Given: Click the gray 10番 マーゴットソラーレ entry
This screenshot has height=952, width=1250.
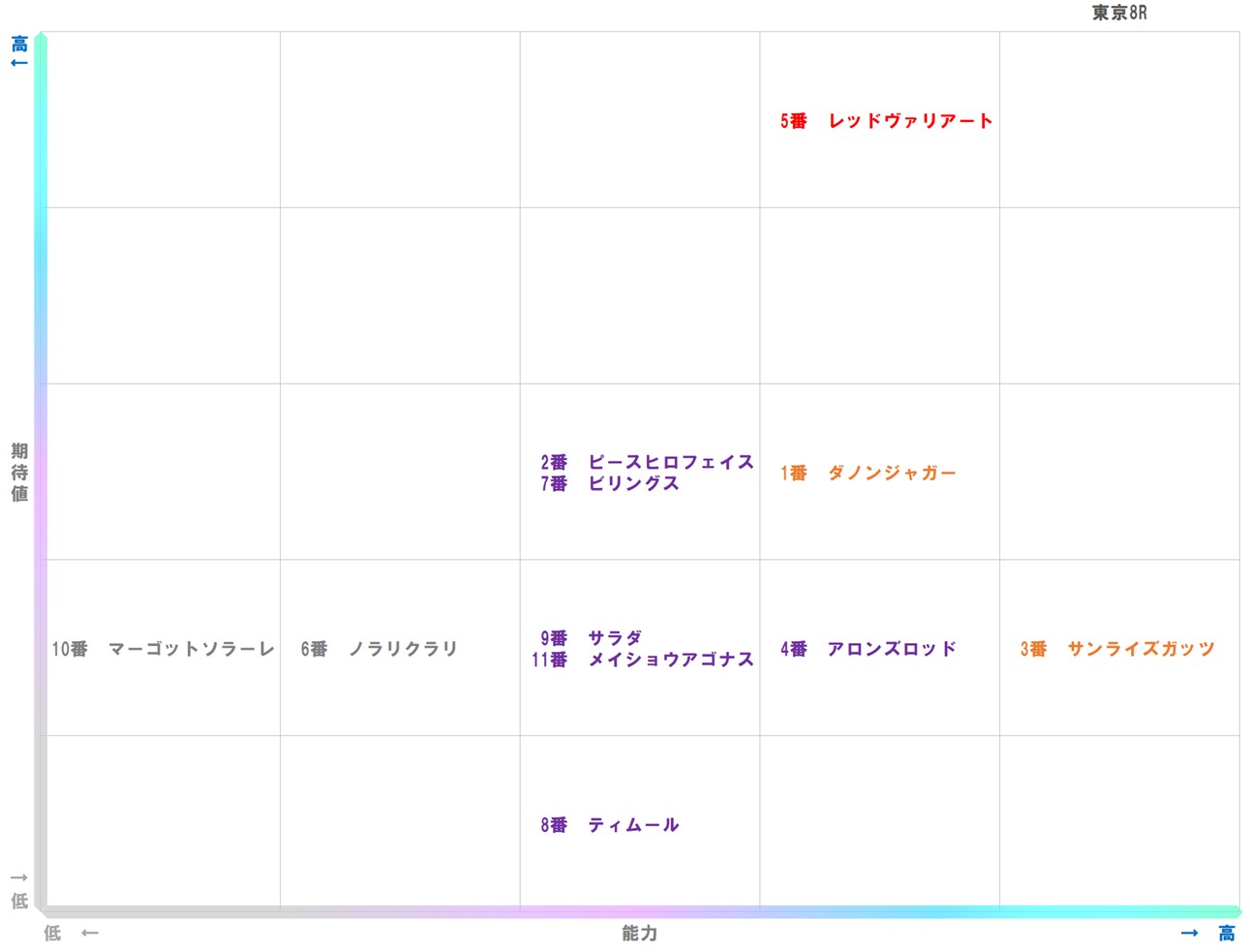Looking at the screenshot, I should (163, 649).
